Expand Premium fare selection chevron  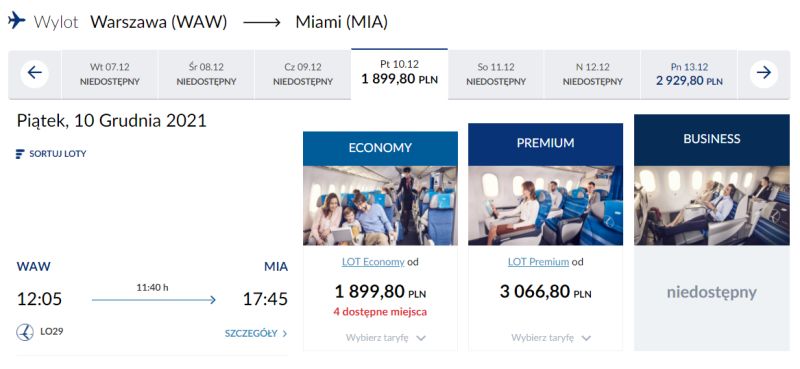(x=586, y=338)
